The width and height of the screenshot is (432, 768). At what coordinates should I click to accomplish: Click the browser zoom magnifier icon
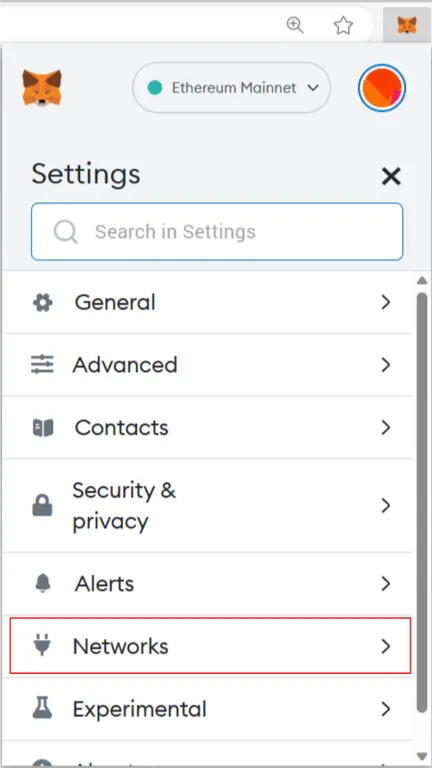coord(295,25)
